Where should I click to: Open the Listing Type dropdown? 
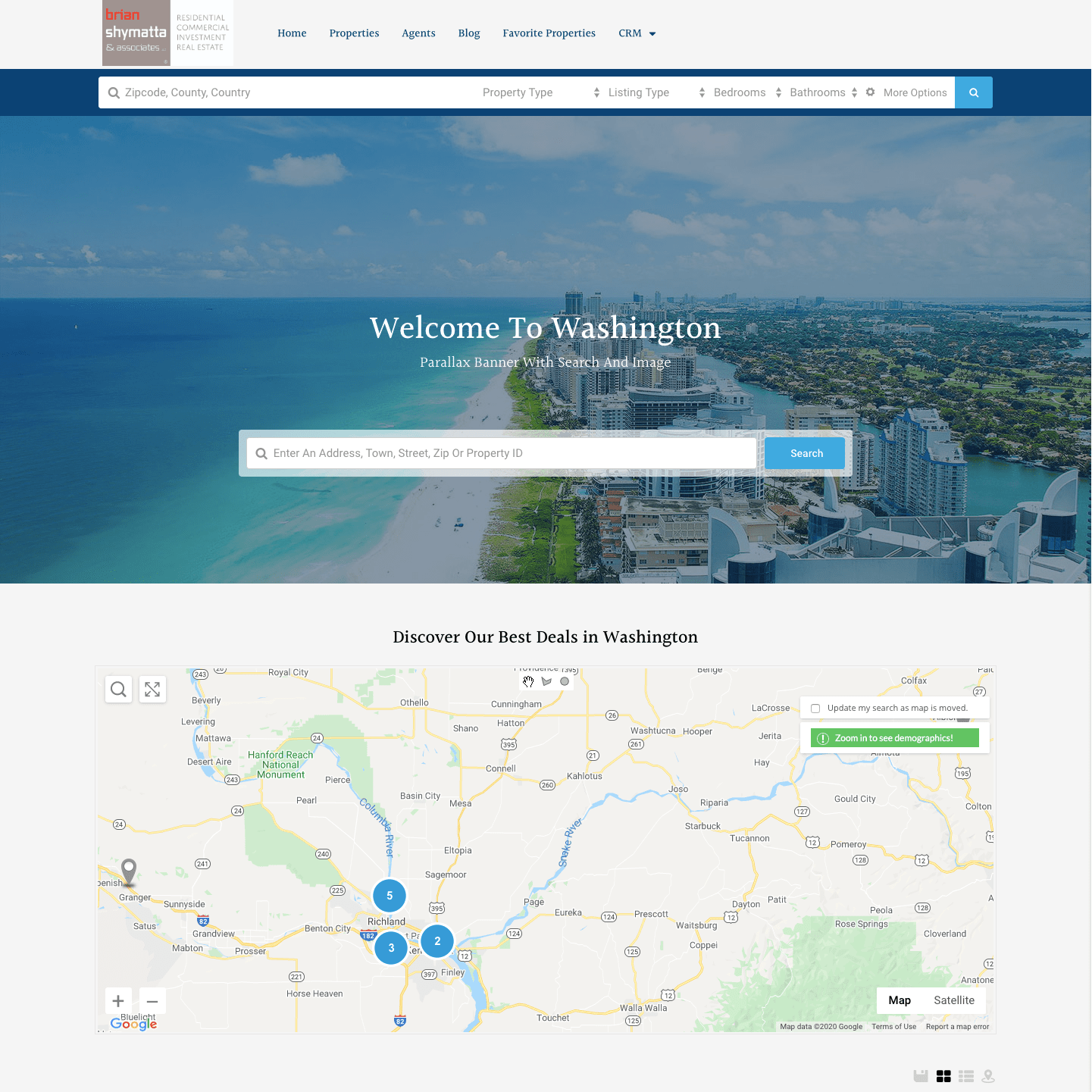[x=656, y=92]
